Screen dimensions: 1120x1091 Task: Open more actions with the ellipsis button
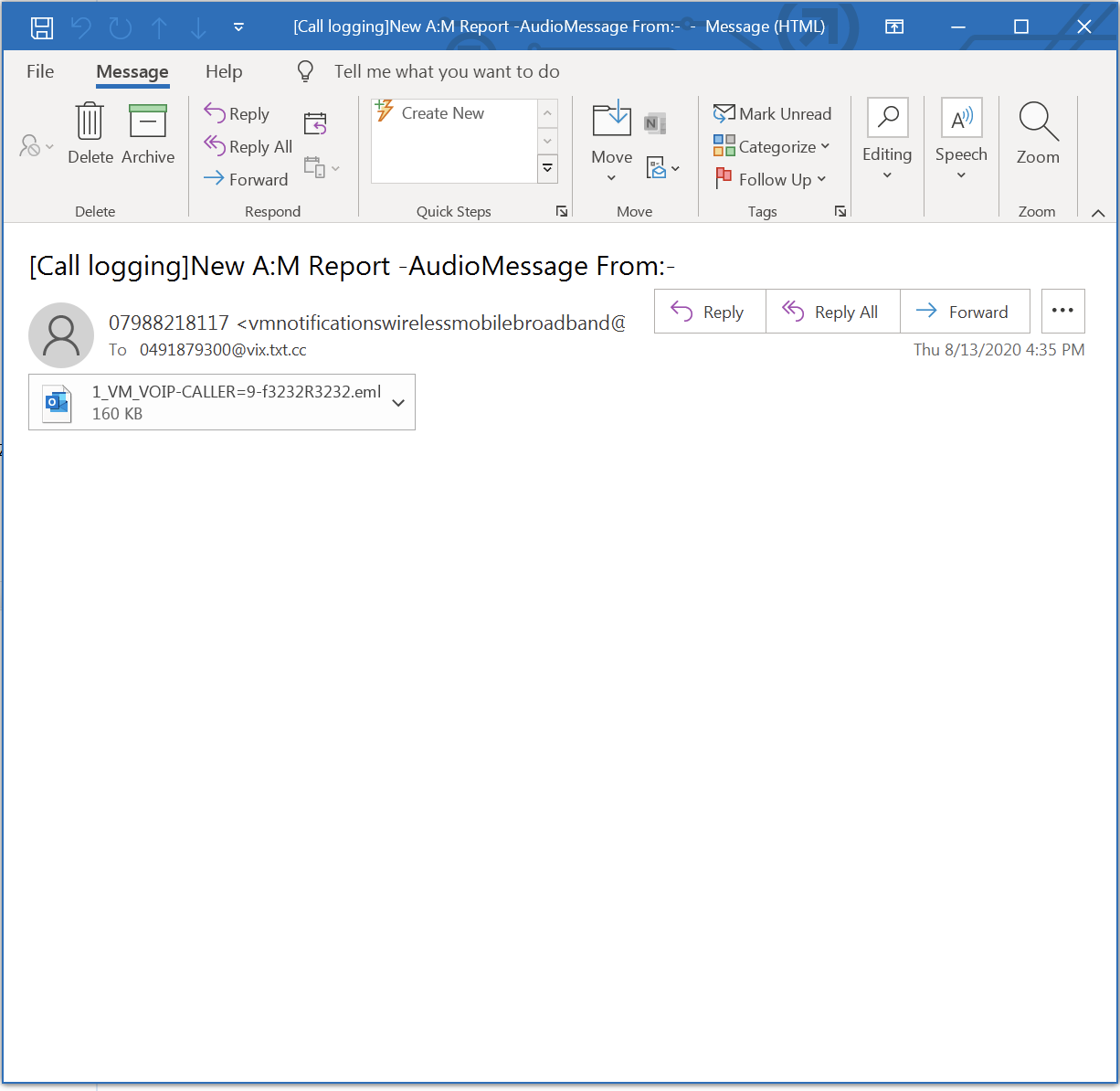[1062, 311]
